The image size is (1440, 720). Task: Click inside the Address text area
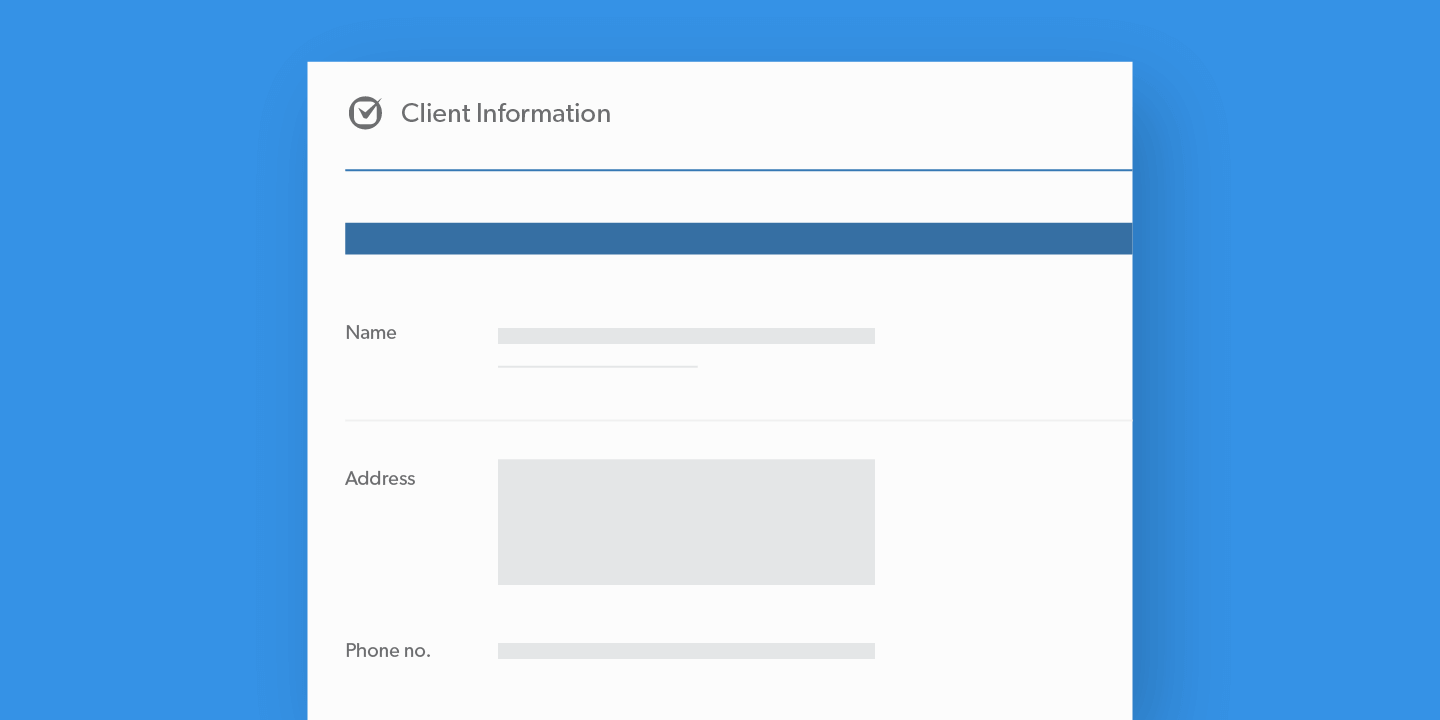(x=686, y=522)
